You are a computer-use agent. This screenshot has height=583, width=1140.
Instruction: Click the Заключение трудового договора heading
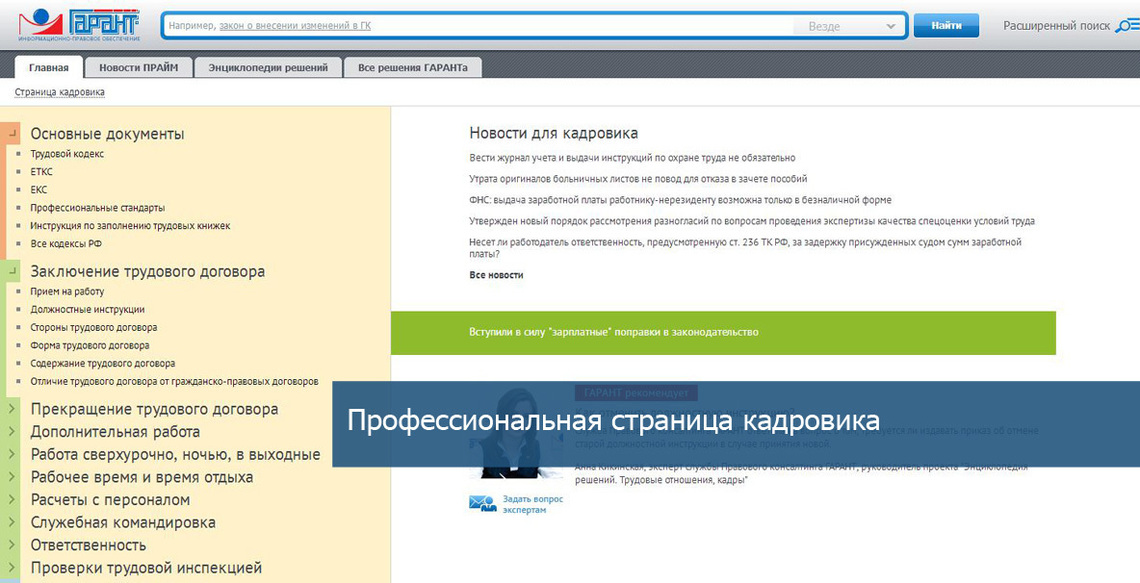click(148, 272)
